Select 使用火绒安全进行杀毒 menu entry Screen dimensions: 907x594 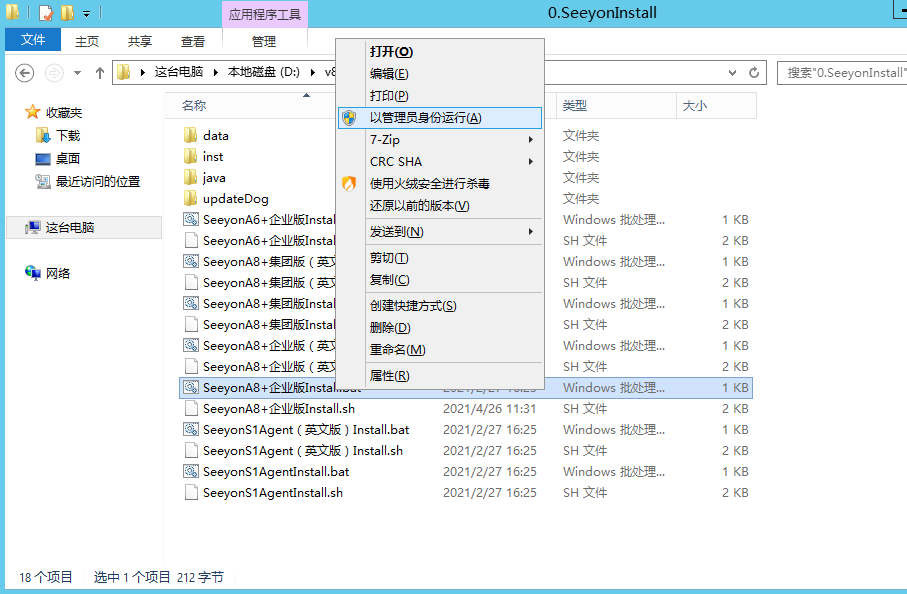tap(440, 183)
